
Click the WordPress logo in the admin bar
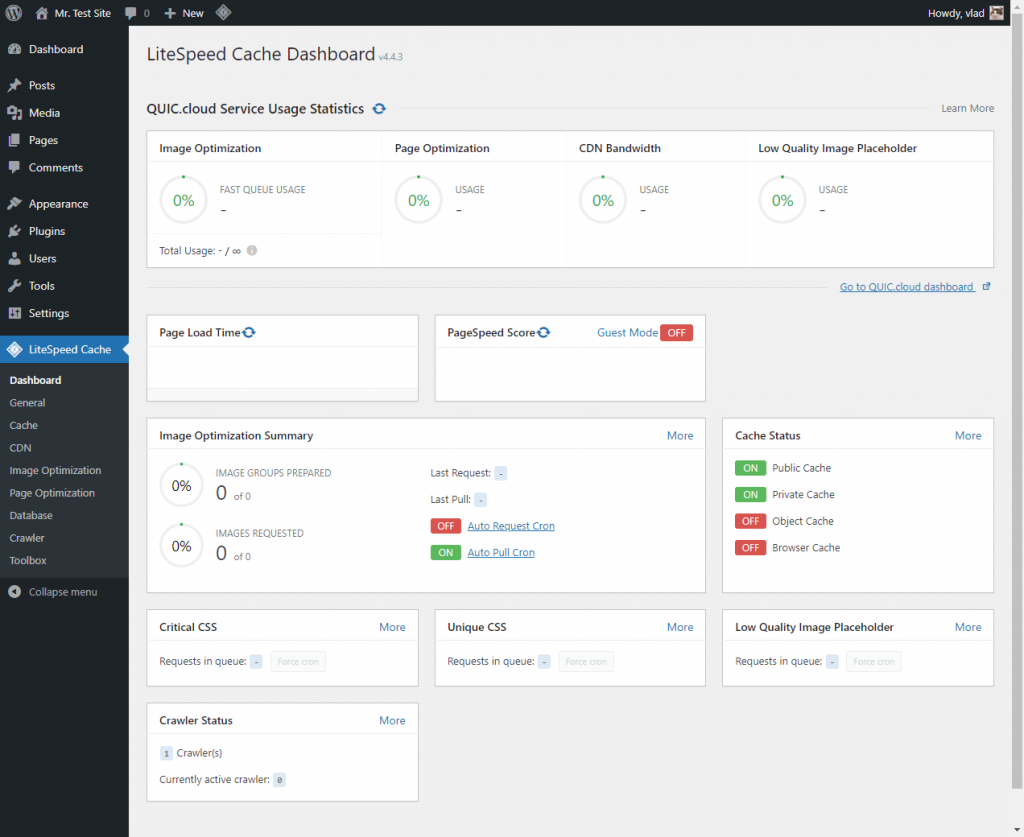(x=13, y=13)
